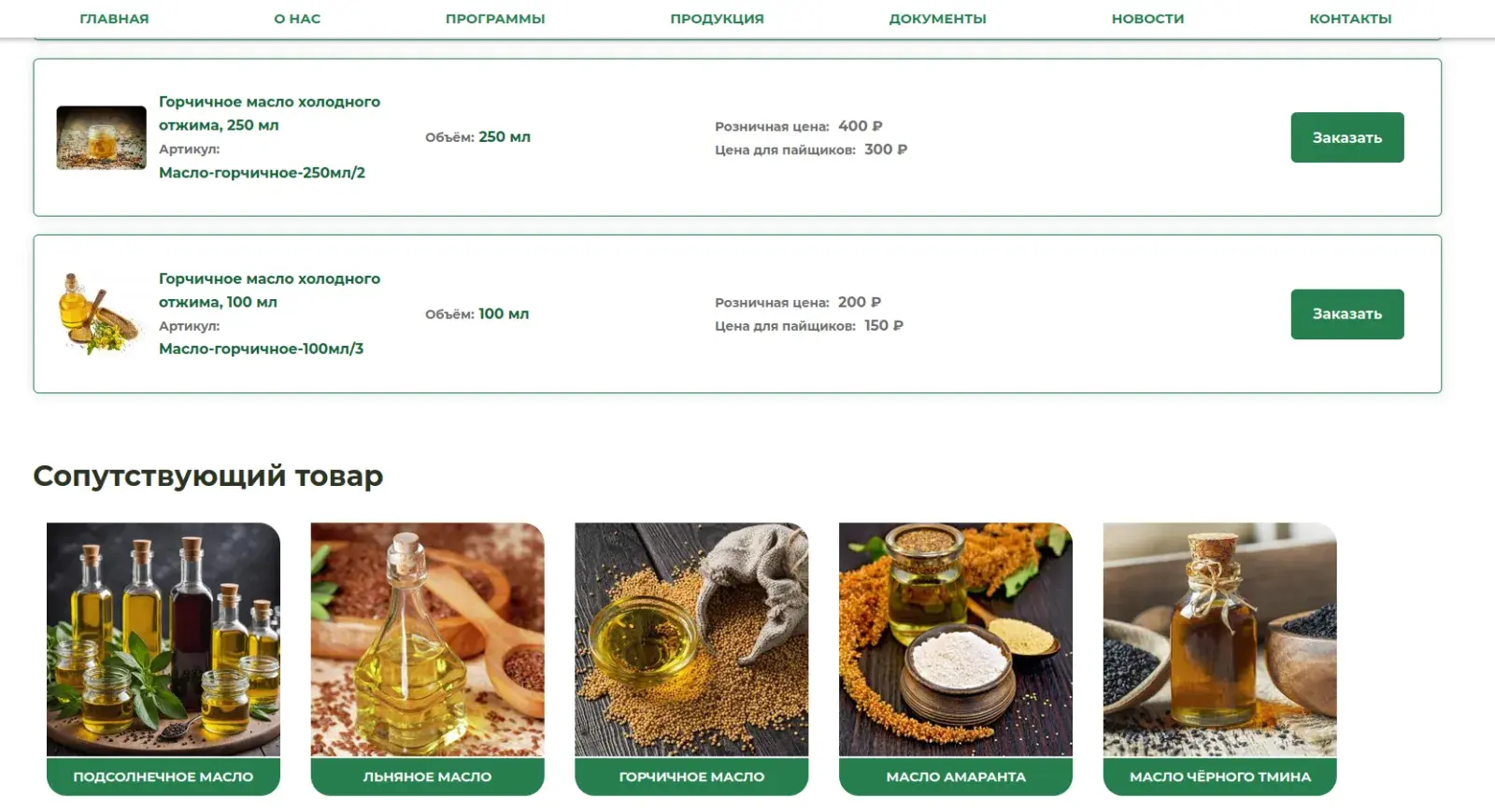Click the 250 мл mustard oil product thumbnail
Image resolution: width=1495 pixels, height=812 pixels.
[101, 137]
